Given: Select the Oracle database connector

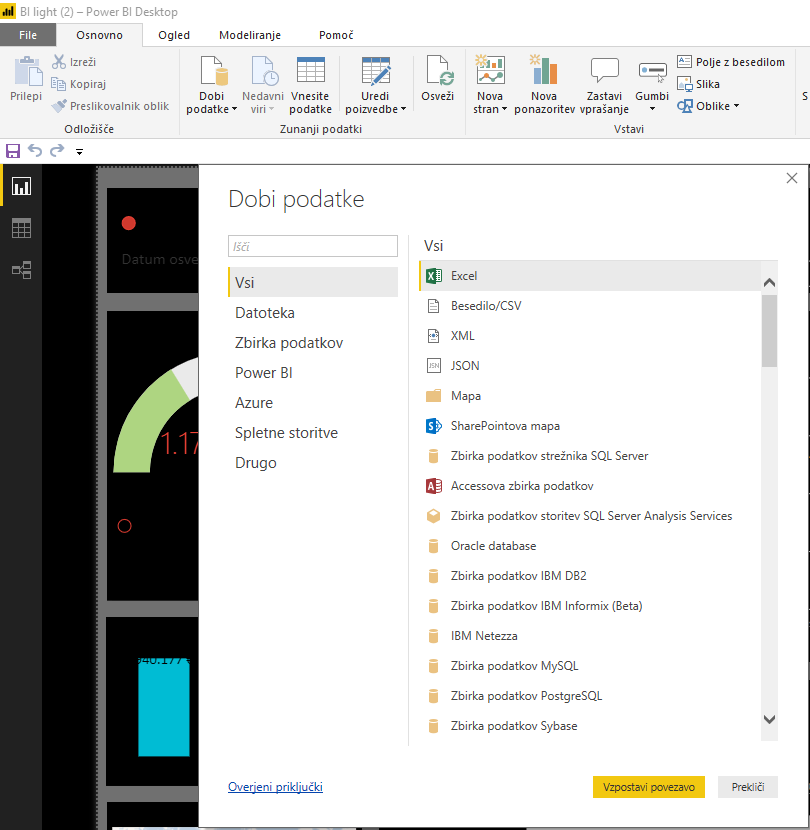Looking at the screenshot, I should click(x=590, y=546).
